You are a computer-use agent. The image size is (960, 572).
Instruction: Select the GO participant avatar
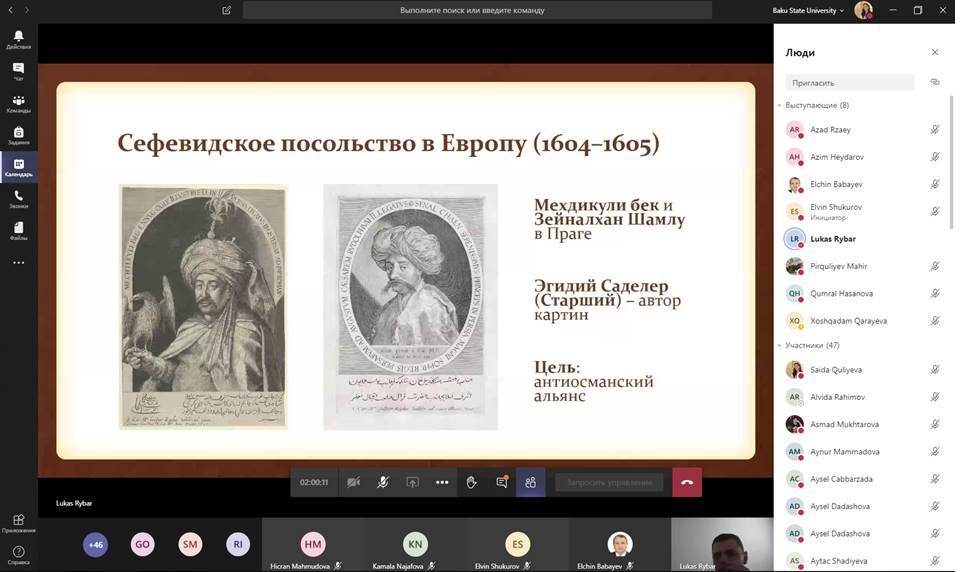pyautogui.click(x=143, y=544)
